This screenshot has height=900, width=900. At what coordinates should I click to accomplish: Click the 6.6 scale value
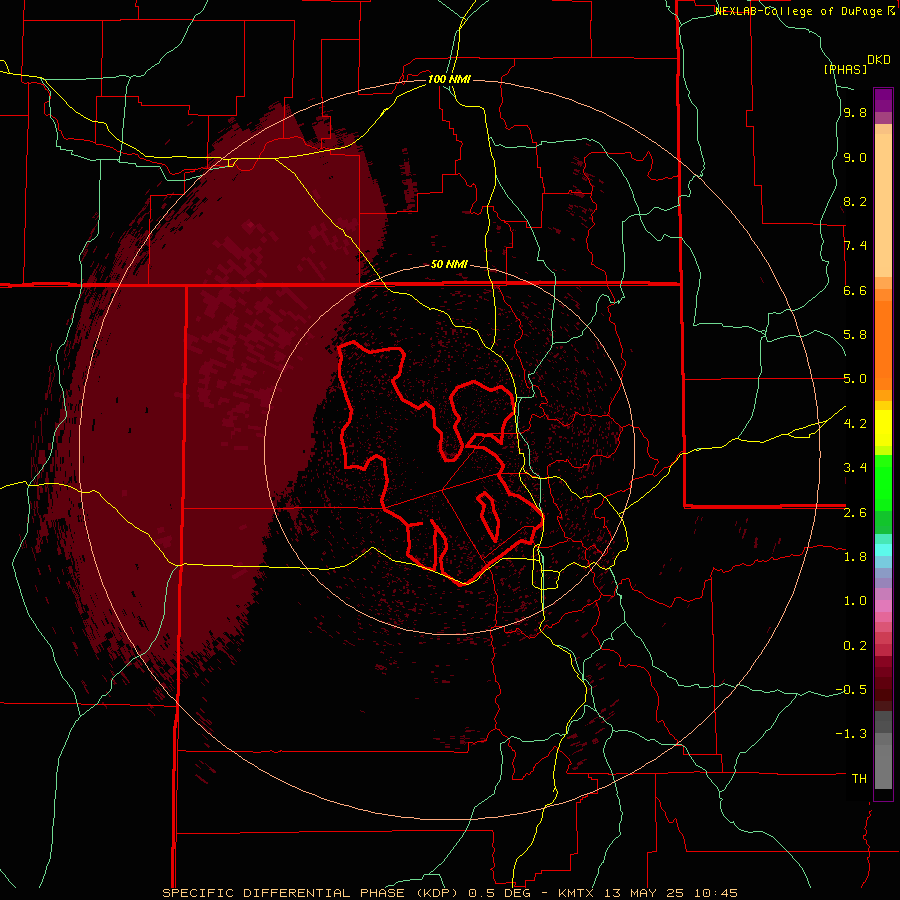click(855, 290)
